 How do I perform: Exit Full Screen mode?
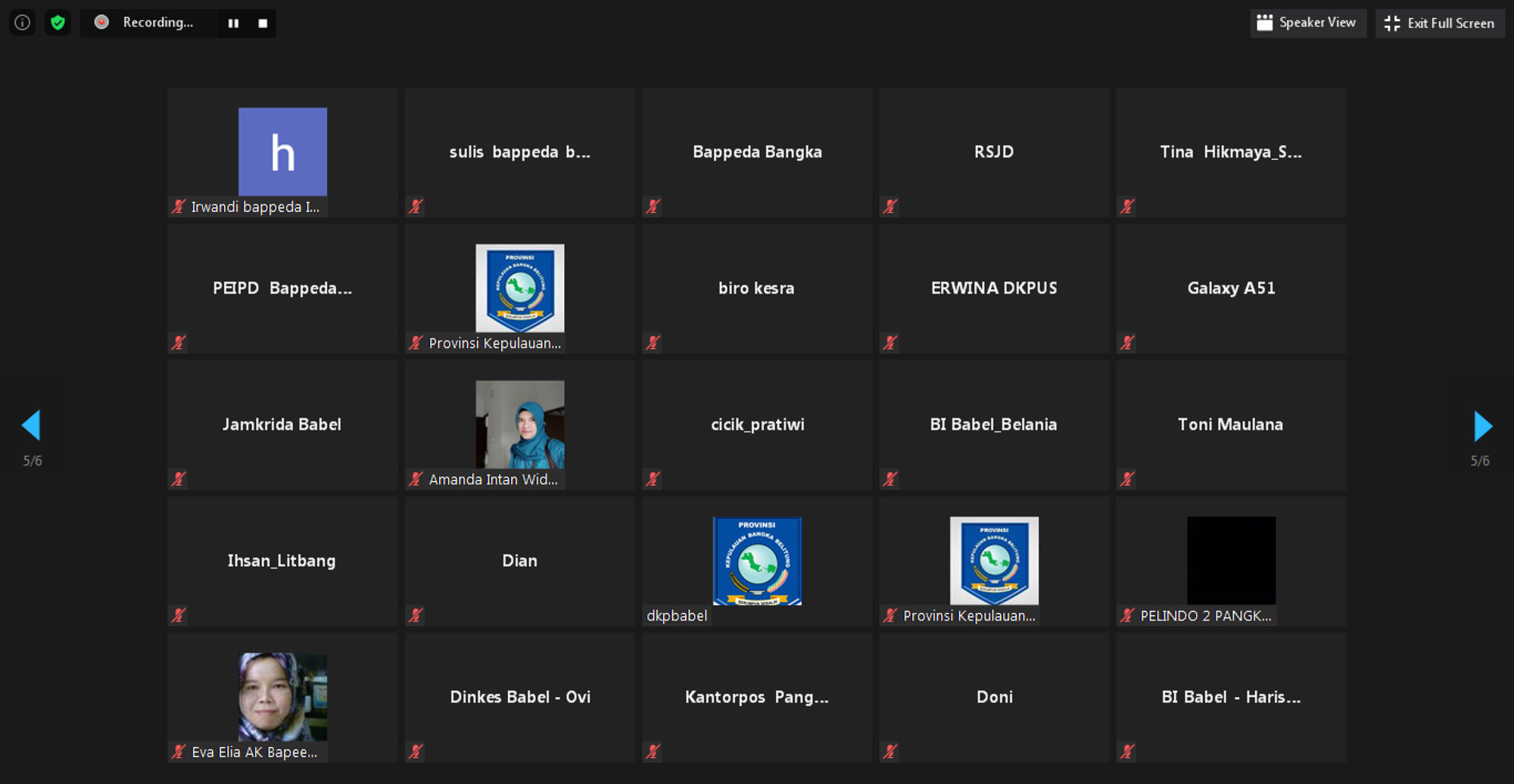point(1439,23)
